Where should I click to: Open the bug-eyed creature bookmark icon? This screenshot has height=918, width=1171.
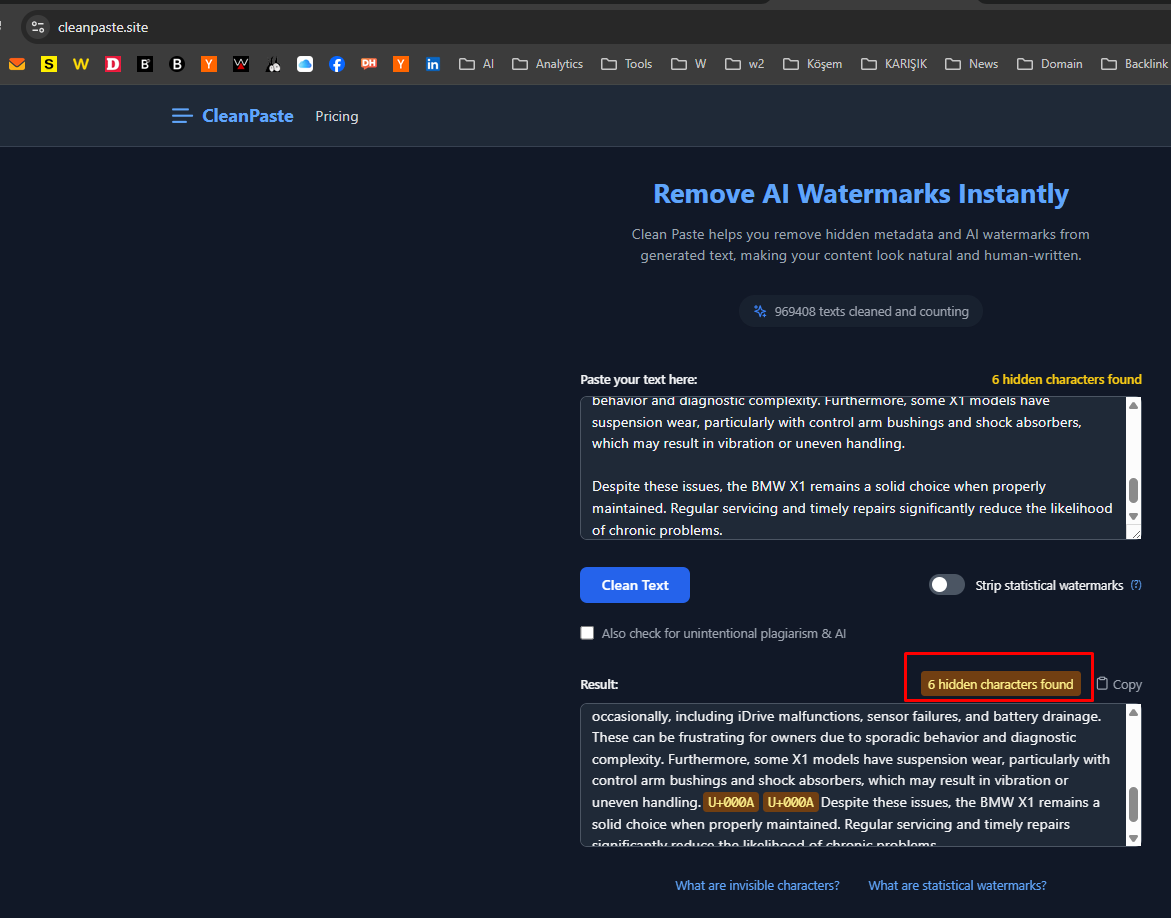[273, 64]
